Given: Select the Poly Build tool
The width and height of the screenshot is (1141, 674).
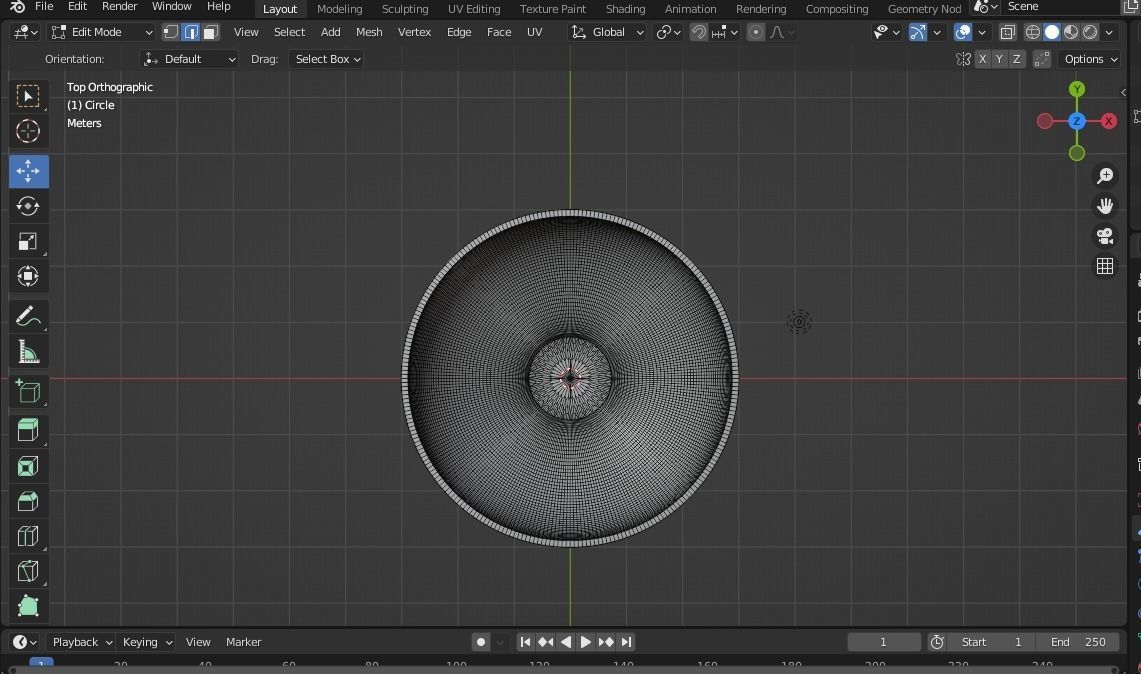Looking at the screenshot, I should click(x=28, y=606).
